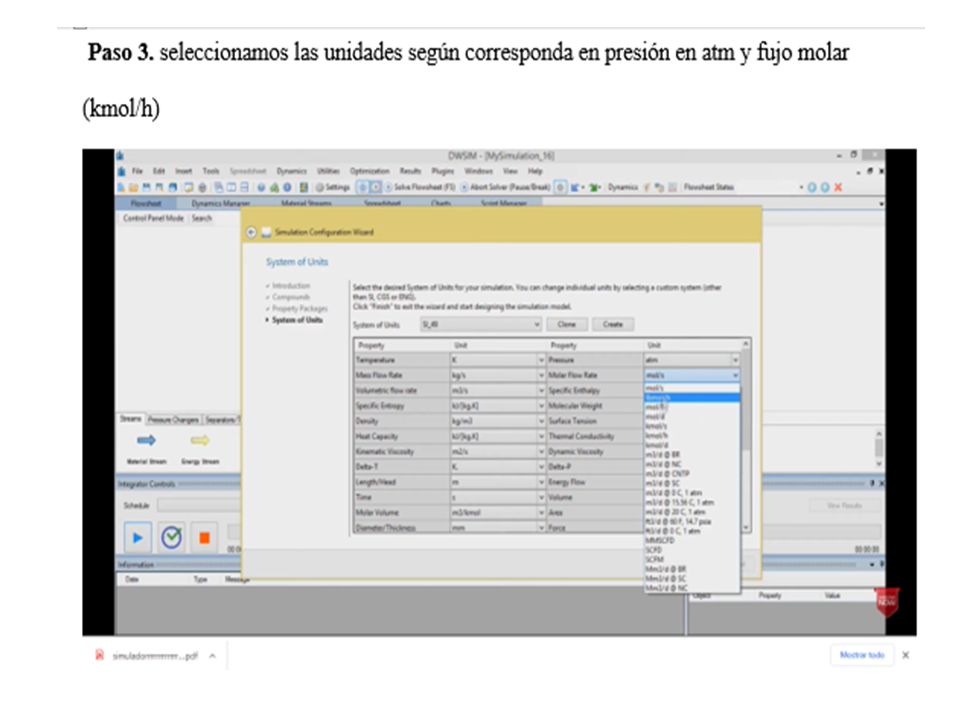Open the Insert menu
Viewport: 960px width, 720px height.
coord(184,171)
